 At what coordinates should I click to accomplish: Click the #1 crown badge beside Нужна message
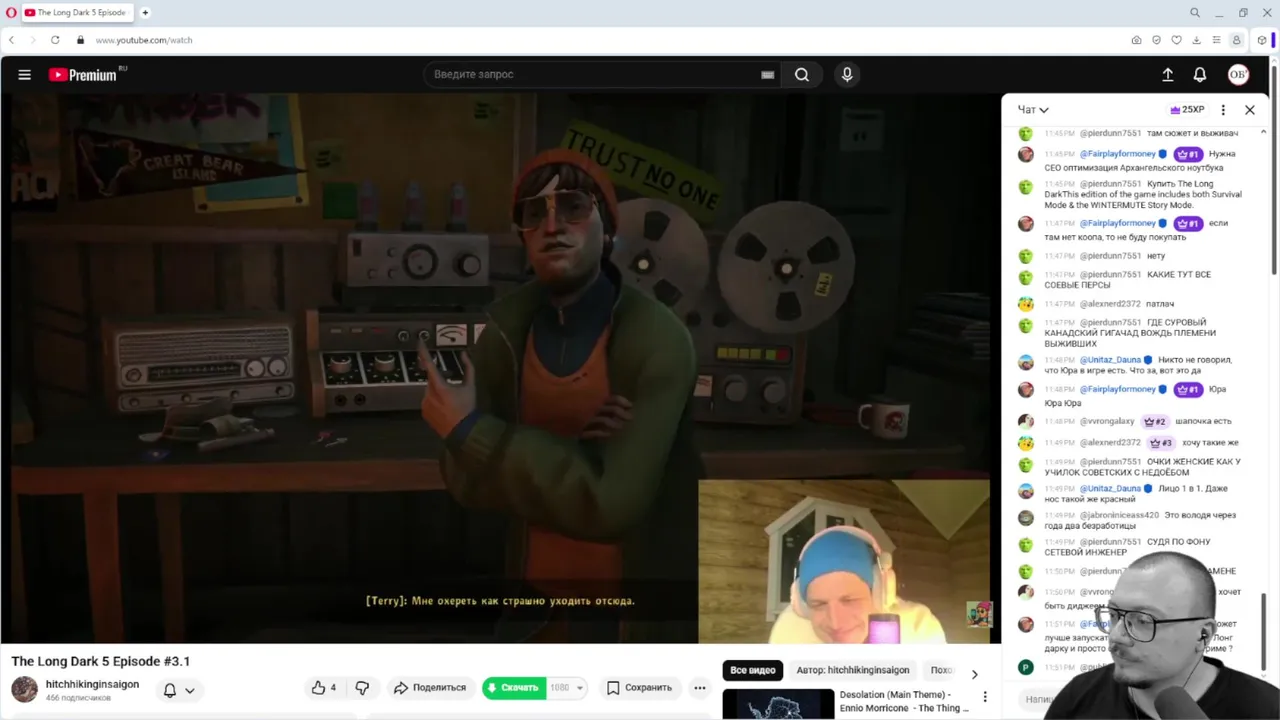coord(1188,154)
